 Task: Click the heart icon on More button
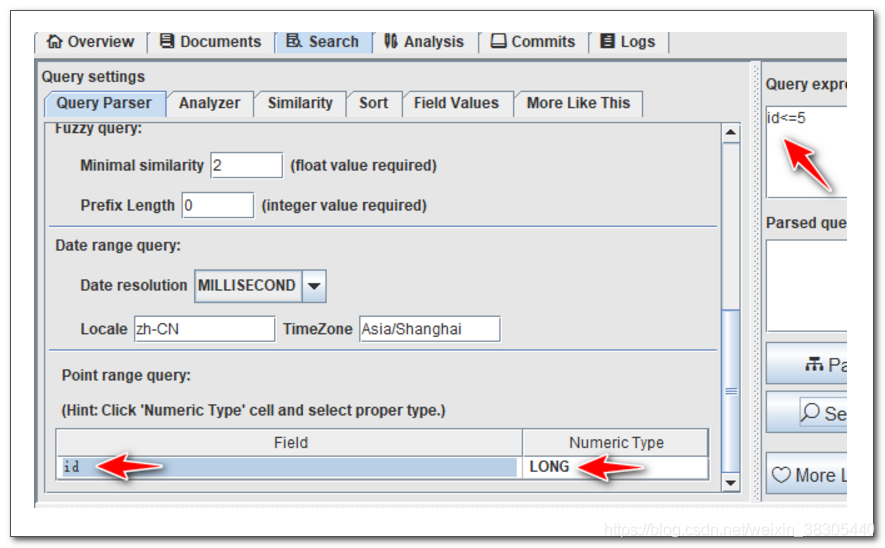781,475
